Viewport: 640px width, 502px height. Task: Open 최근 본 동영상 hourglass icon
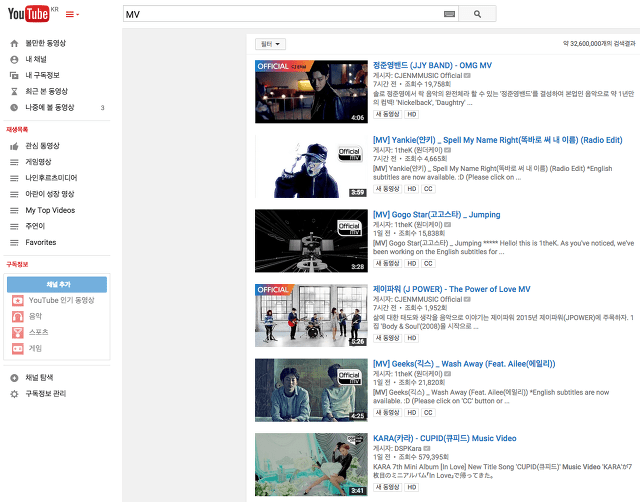pos(14,91)
